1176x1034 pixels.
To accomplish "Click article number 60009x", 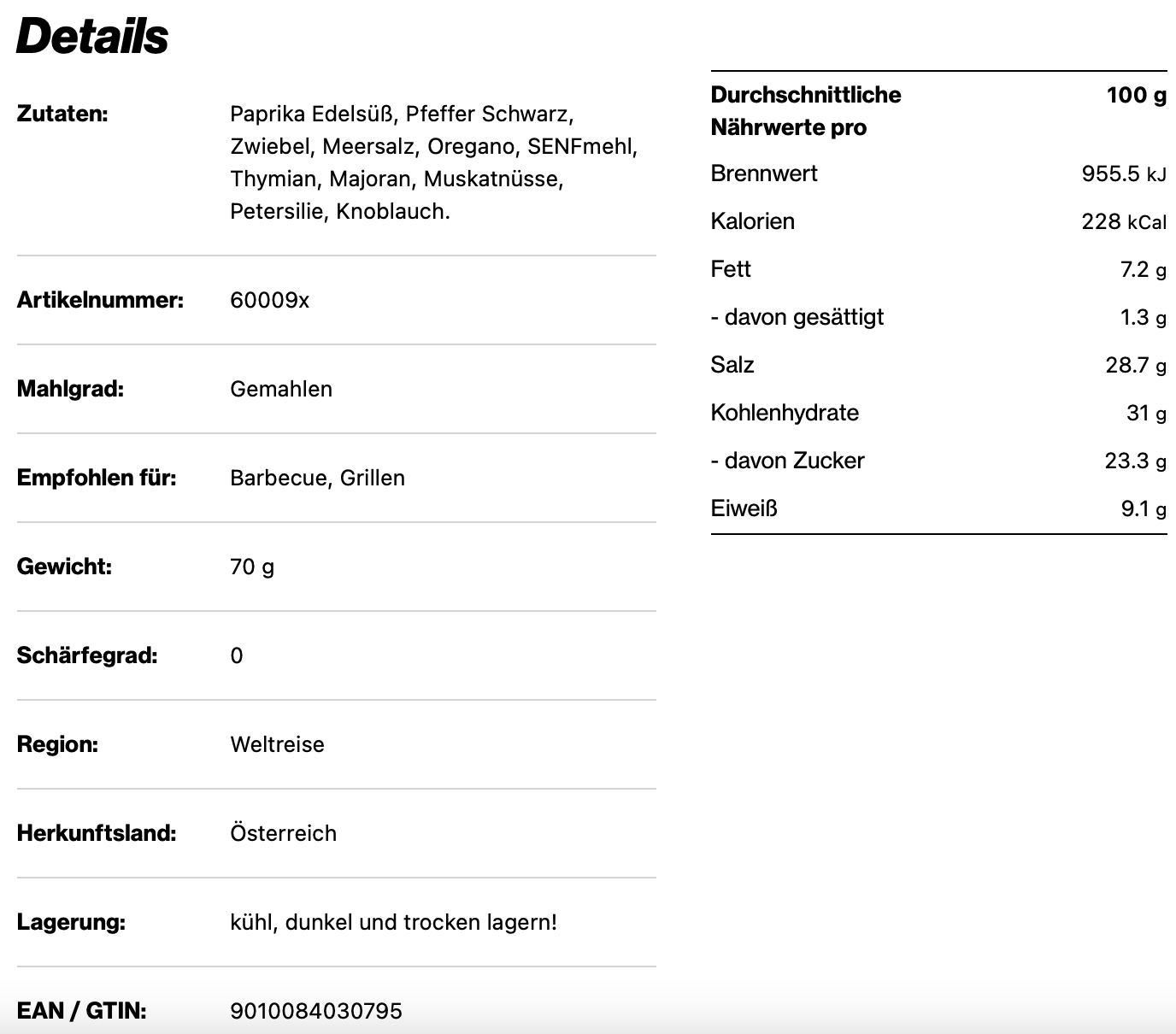I will click(269, 300).
